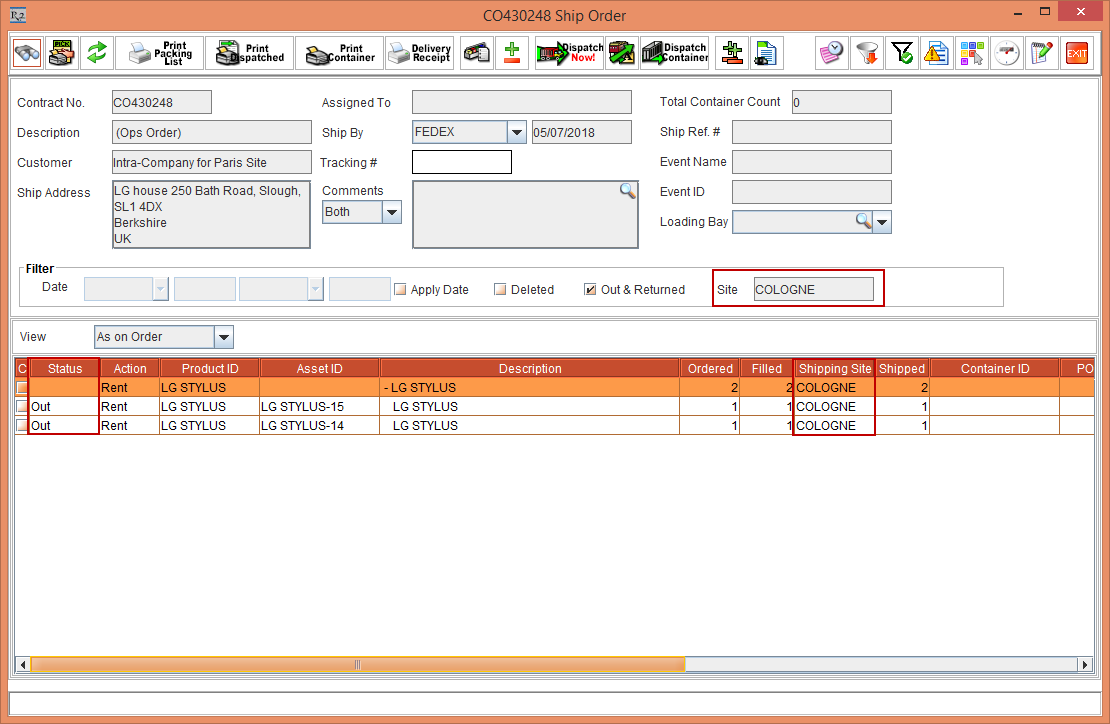This screenshot has width=1110, height=724.
Task: Click the Dispatch Now! button
Action: (570, 53)
